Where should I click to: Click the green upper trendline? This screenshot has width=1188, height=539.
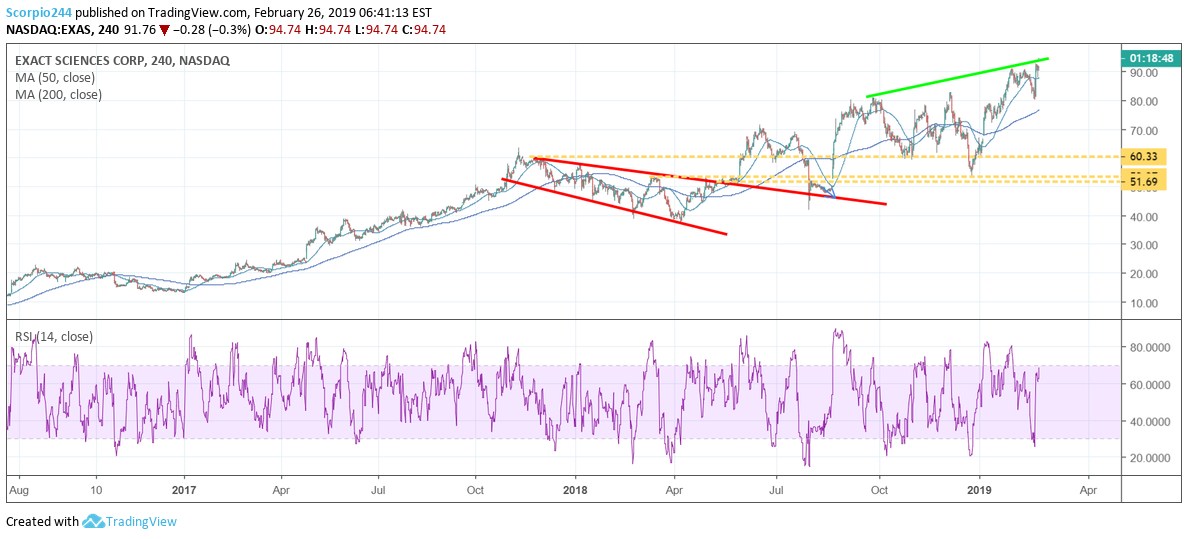[958, 77]
